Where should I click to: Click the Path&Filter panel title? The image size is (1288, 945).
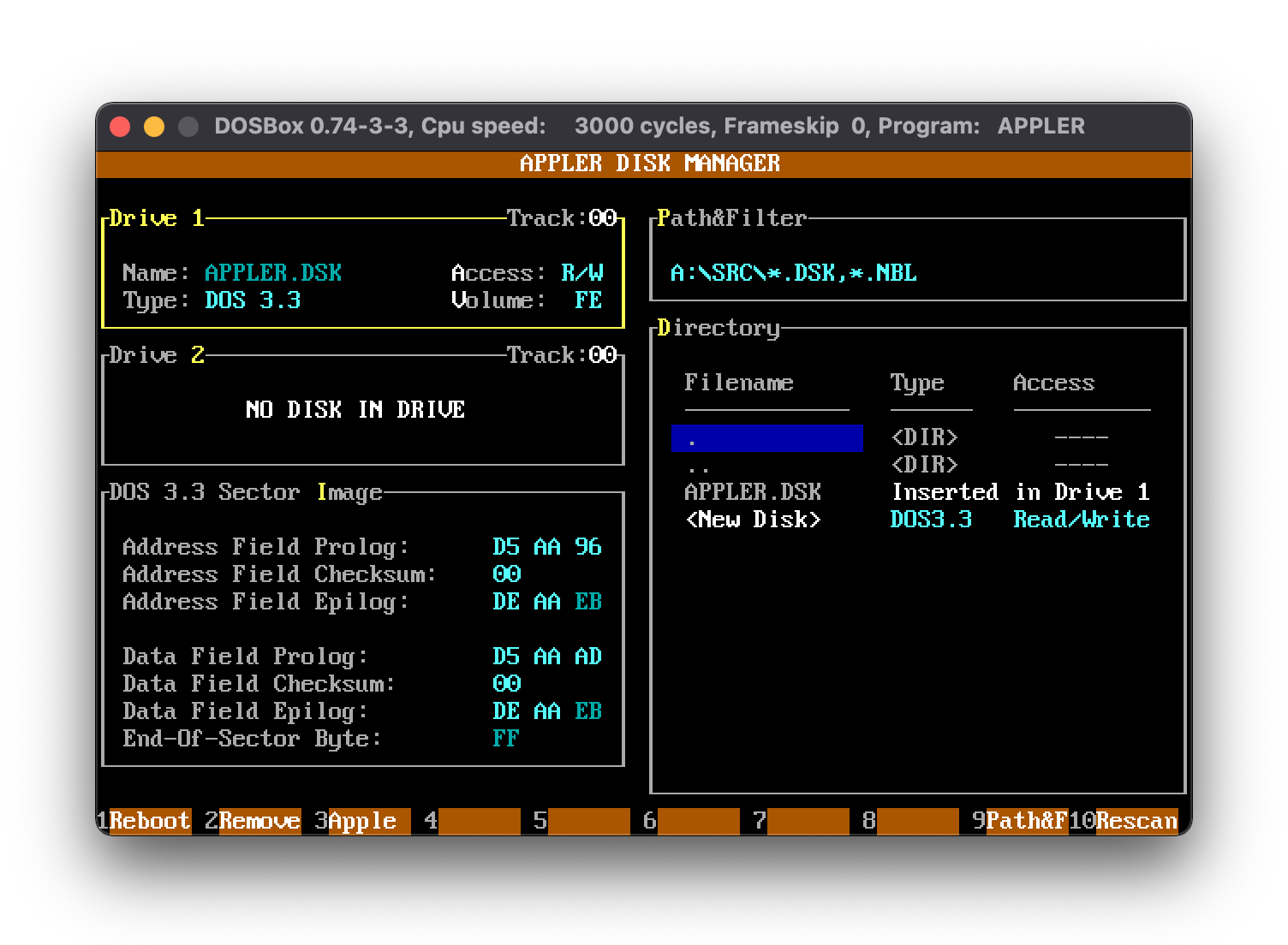coord(732,218)
